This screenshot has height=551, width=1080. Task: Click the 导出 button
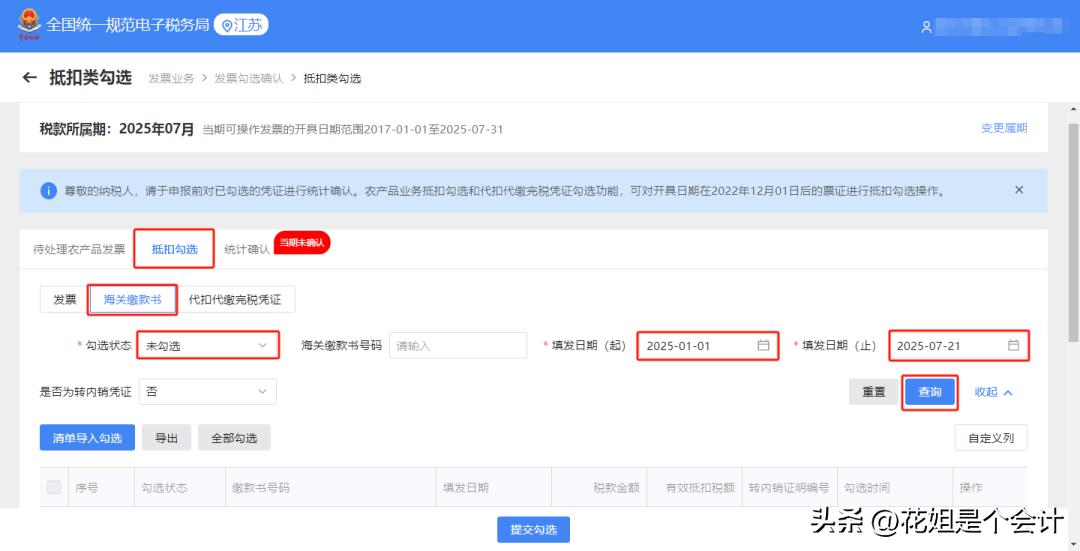coord(166,437)
